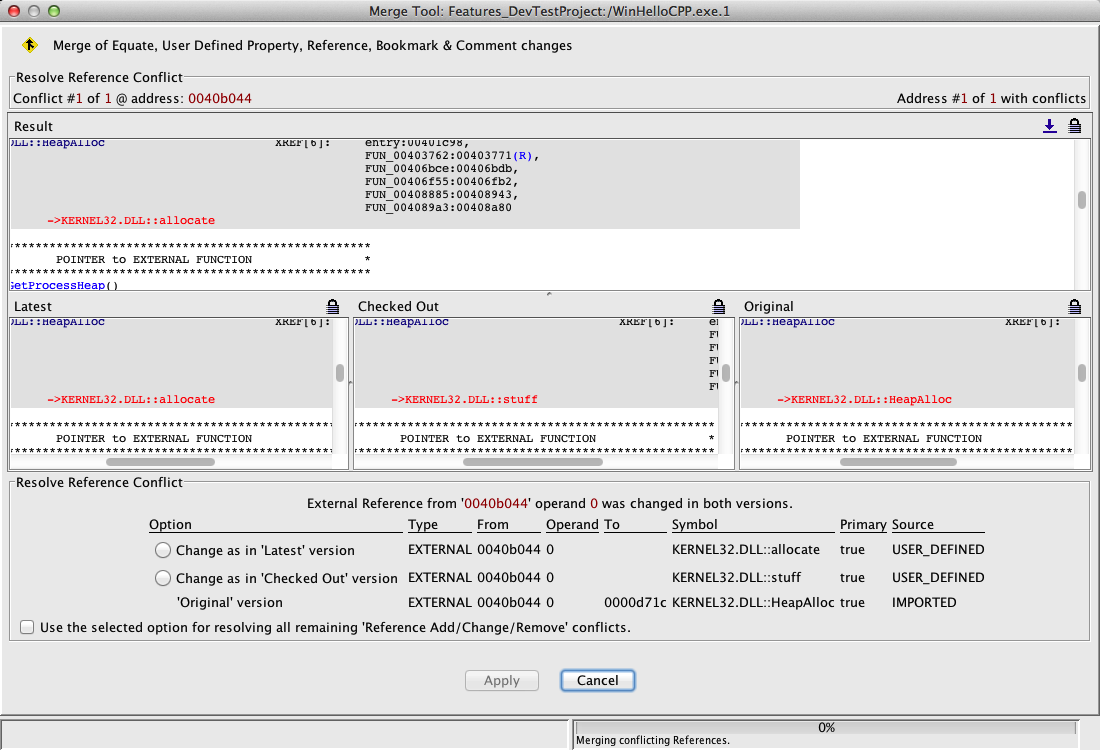Click the Result panel vertical scrollbar
This screenshot has width=1100, height=750.
pos(1081,200)
